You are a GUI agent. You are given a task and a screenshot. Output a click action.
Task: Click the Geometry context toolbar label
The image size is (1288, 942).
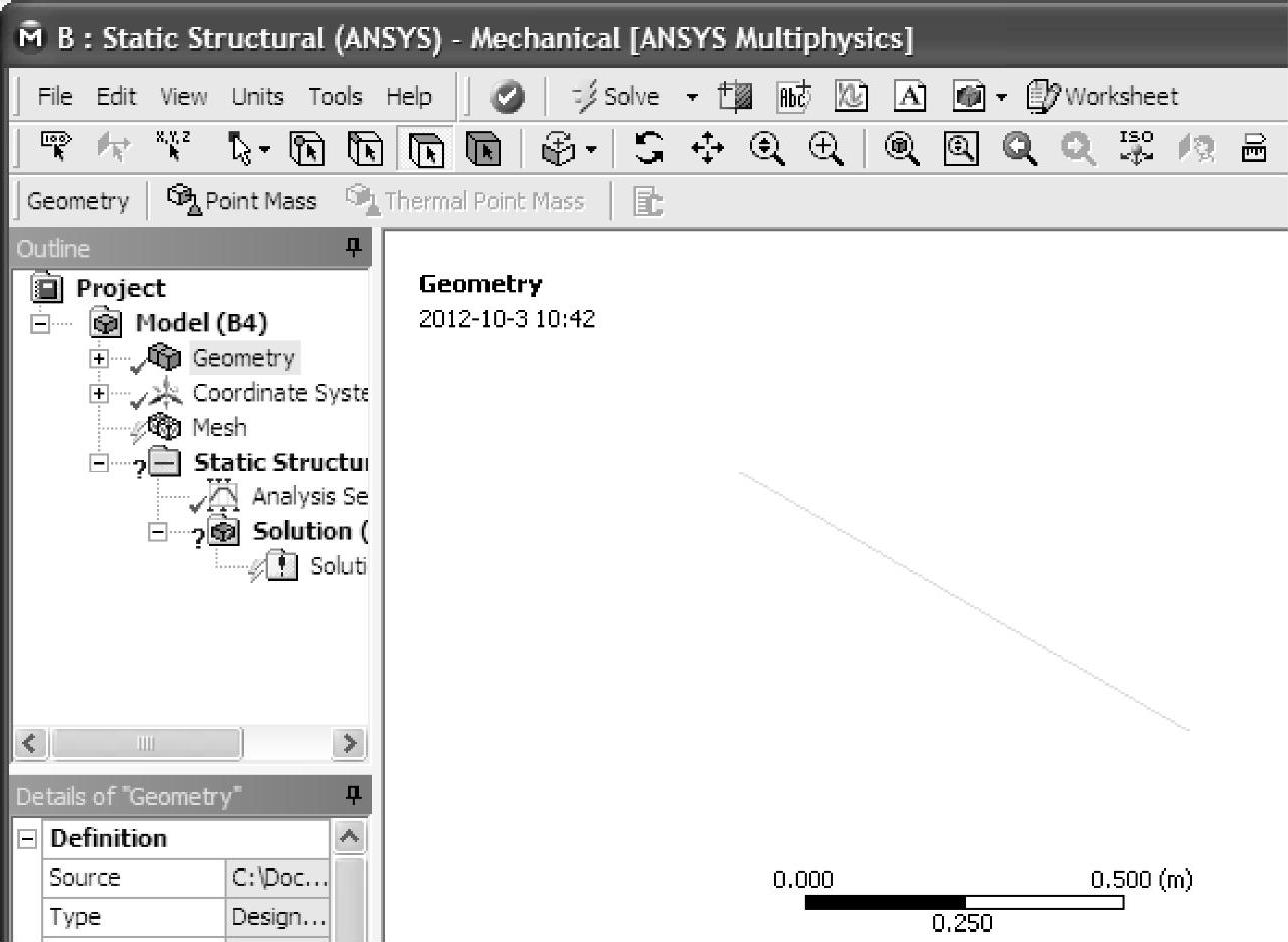[x=78, y=201]
